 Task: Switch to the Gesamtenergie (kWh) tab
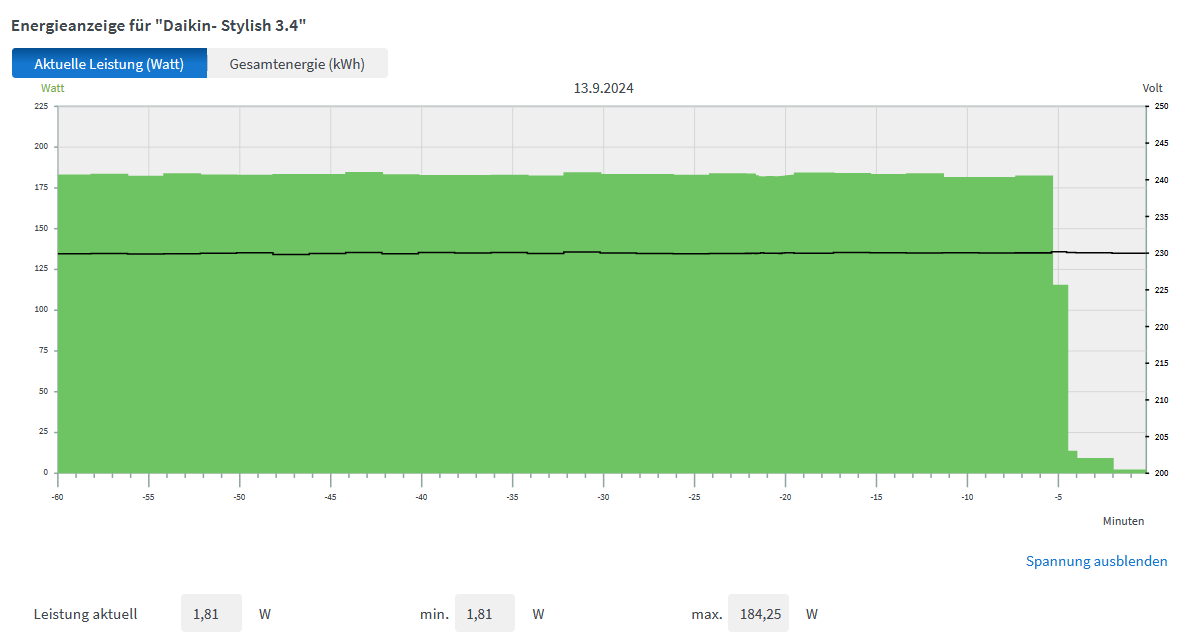(297, 64)
